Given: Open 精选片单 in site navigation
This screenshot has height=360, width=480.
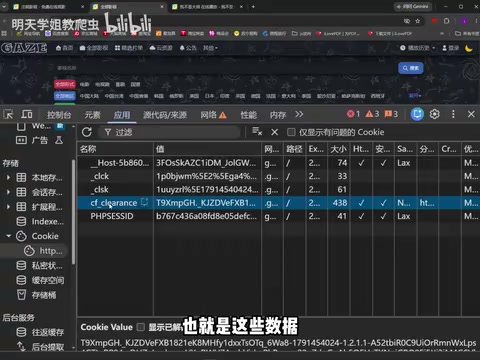Looking at the screenshot, I should 129,48.
